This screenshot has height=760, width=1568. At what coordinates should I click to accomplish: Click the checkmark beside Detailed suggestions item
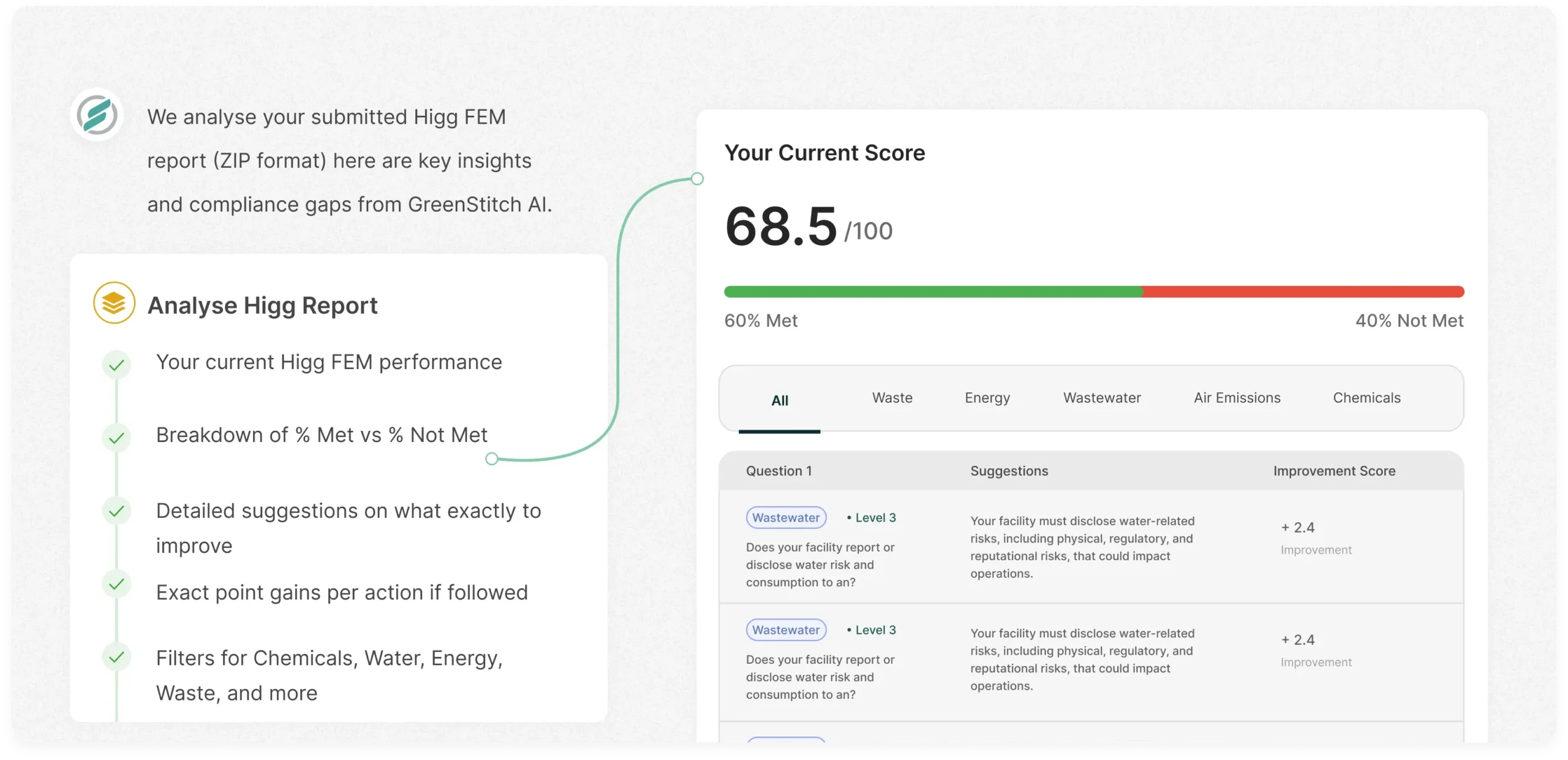click(x=116, y=511)
